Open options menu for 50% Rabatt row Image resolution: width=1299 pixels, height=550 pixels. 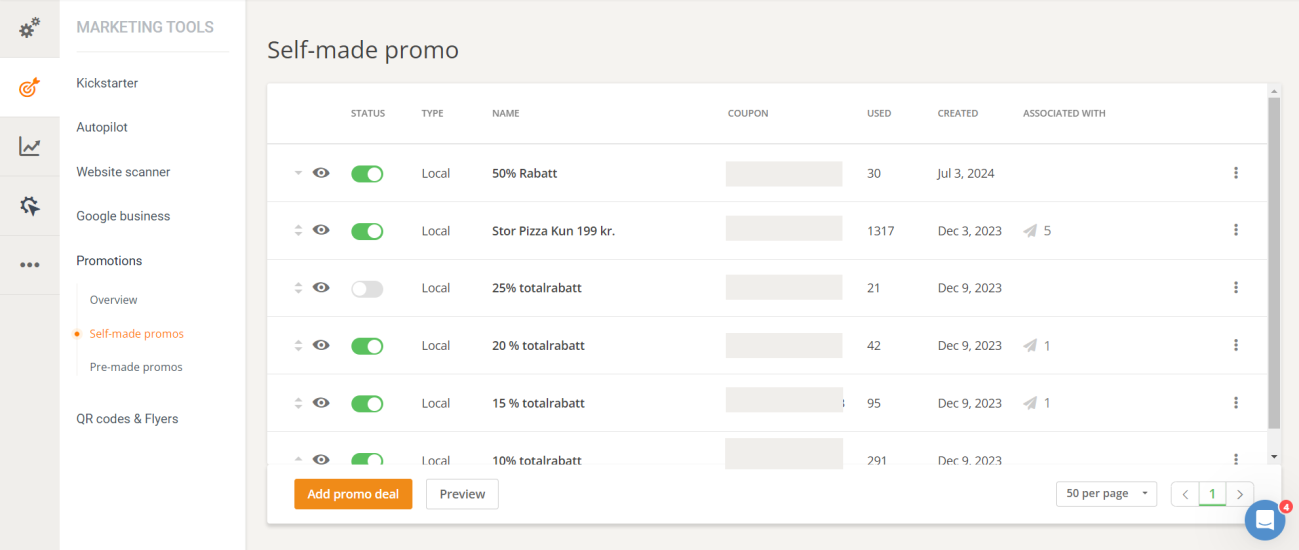pyautogui.click(x=1236, y=173)
